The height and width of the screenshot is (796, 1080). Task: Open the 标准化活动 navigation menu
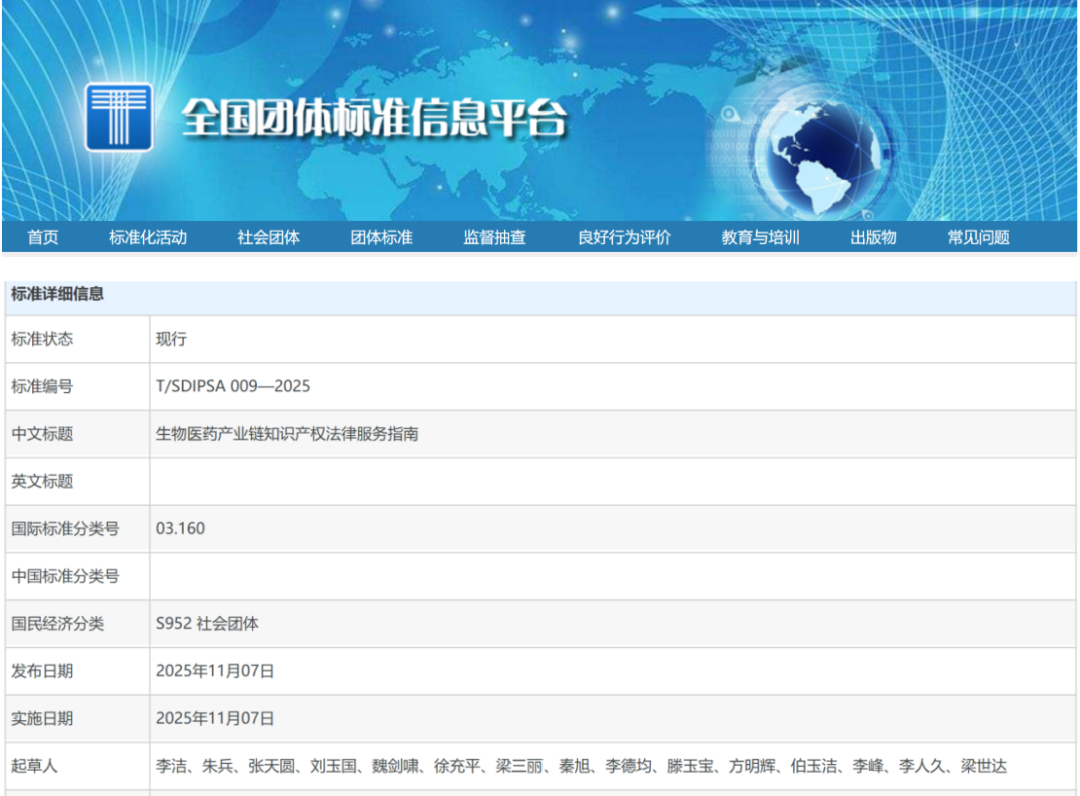coord(147,237)
